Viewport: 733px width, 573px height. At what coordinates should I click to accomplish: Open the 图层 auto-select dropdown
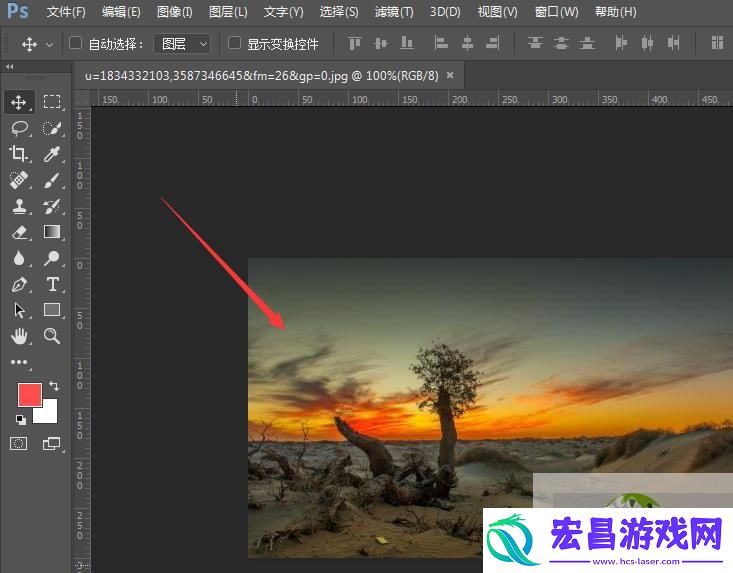[x=181, y=44]
